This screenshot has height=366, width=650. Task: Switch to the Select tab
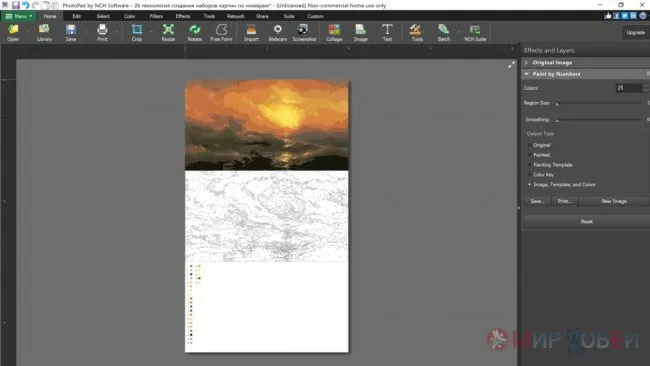coord(103,16)
